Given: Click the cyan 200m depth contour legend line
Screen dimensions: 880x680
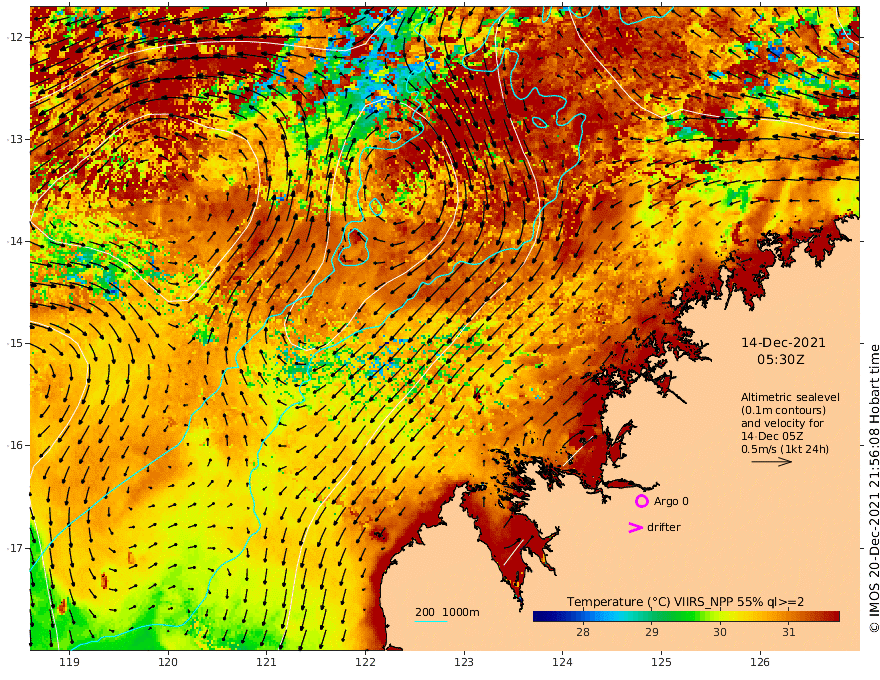Looking at the screenshot, I should point(431,621).
